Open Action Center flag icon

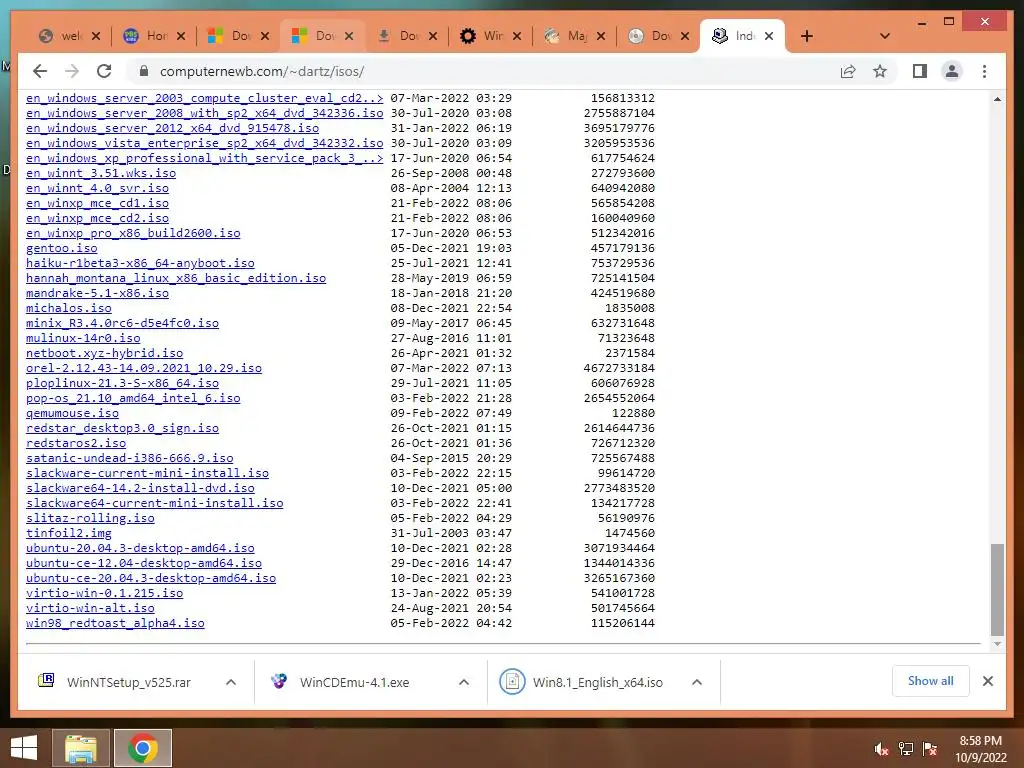930,748
